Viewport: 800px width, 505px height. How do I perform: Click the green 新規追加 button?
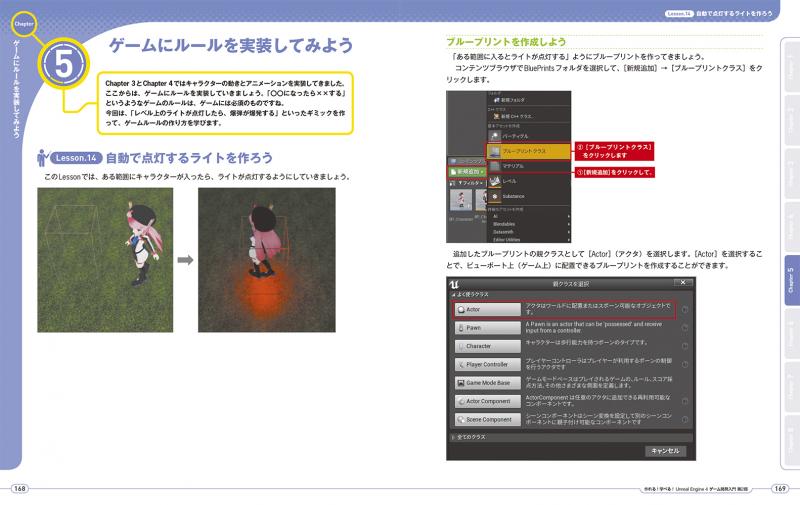point(467,172)
